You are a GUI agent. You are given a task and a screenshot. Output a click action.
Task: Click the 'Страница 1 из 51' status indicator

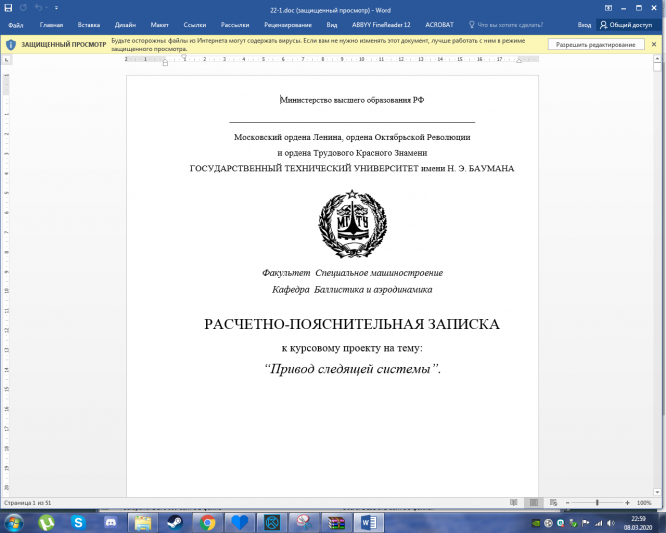[28, 503]
